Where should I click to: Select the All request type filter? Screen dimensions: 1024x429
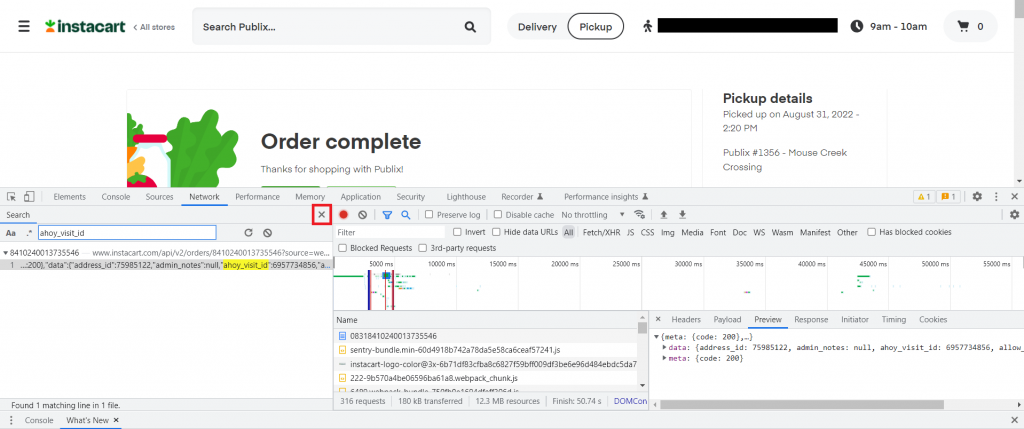click(x=569, y=232)
